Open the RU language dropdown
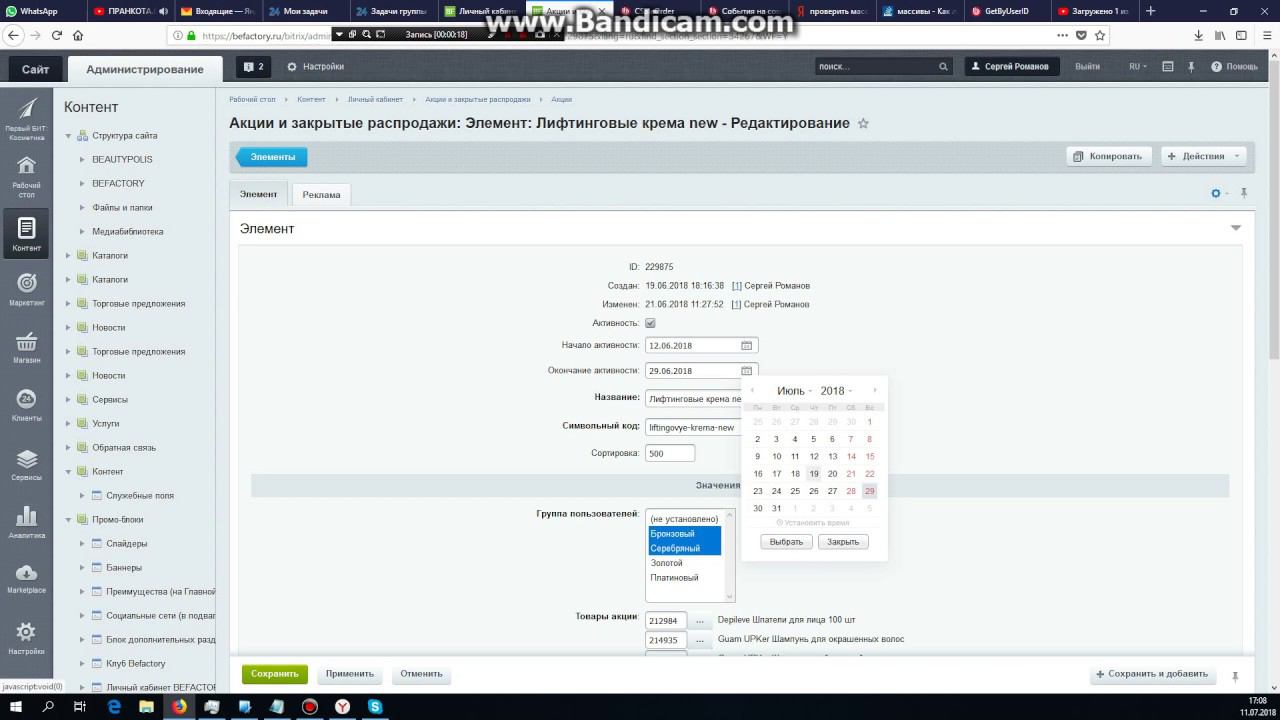 [x=1138, y=67]
